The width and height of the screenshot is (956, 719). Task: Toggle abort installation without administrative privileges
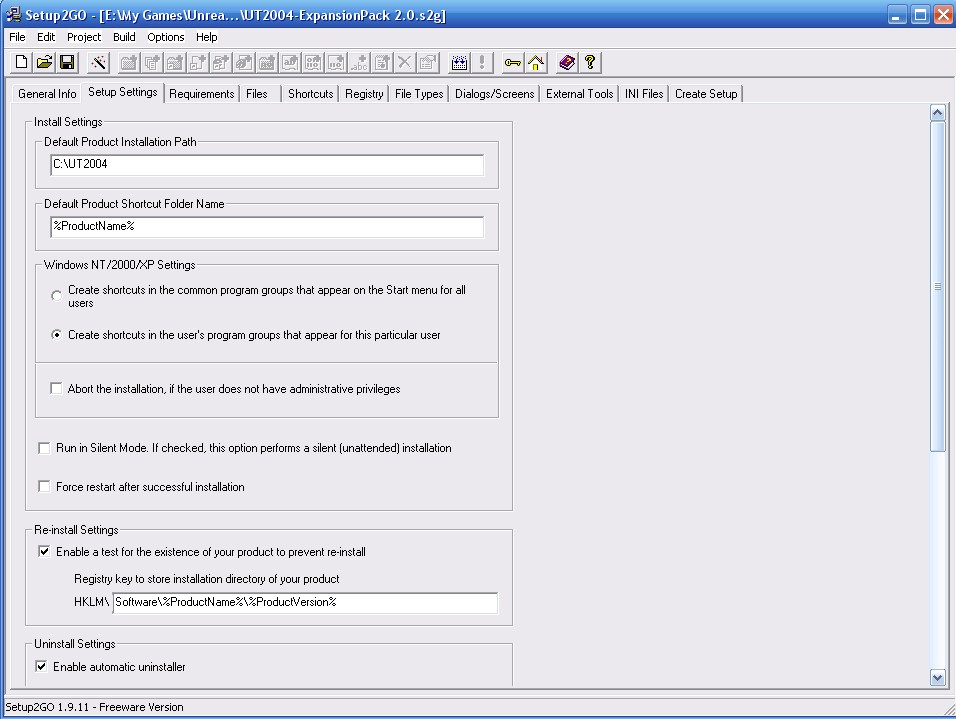tap(56, 388)
